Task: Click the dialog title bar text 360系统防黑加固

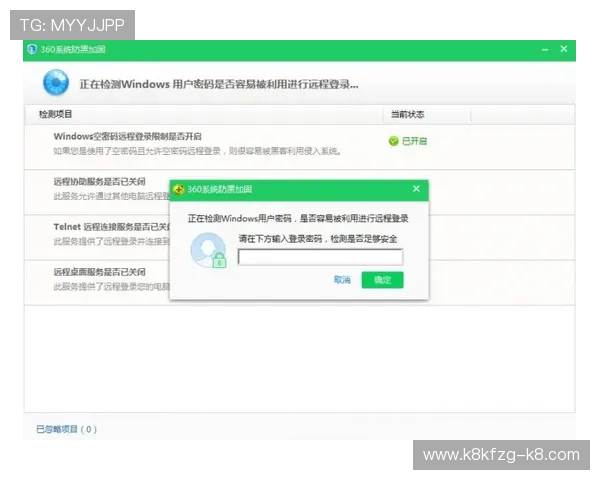Action: (220, 189)
